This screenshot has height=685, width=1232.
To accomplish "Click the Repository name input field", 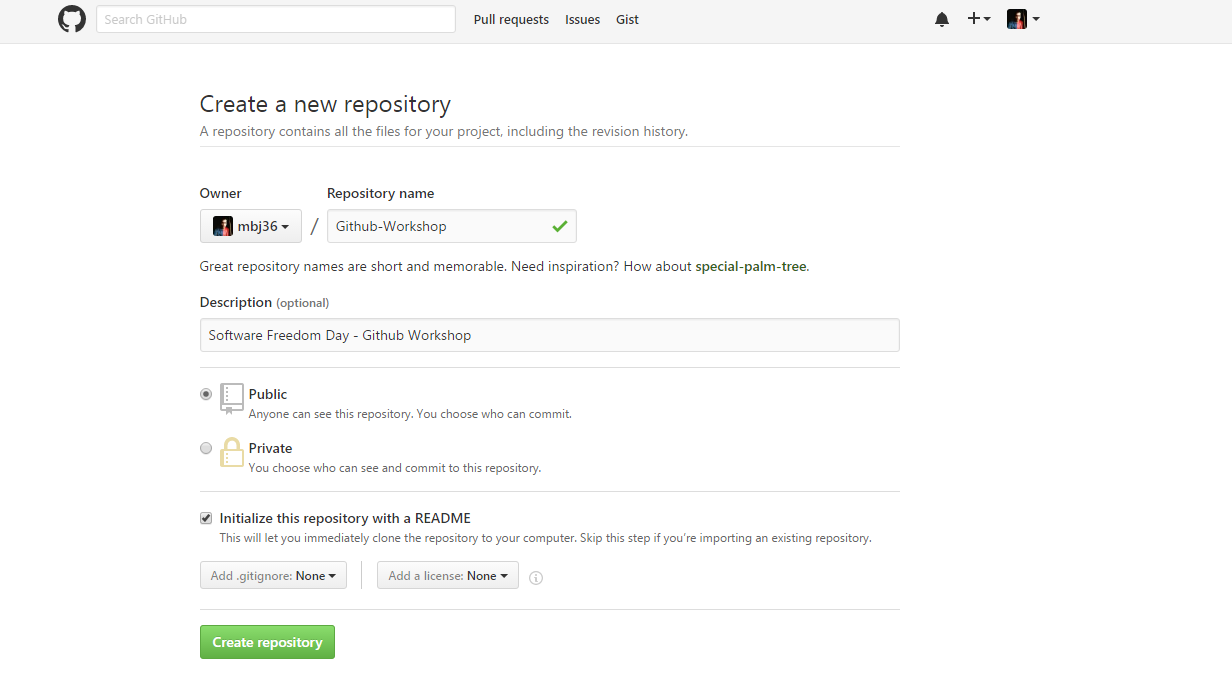I will coord(452,226).
